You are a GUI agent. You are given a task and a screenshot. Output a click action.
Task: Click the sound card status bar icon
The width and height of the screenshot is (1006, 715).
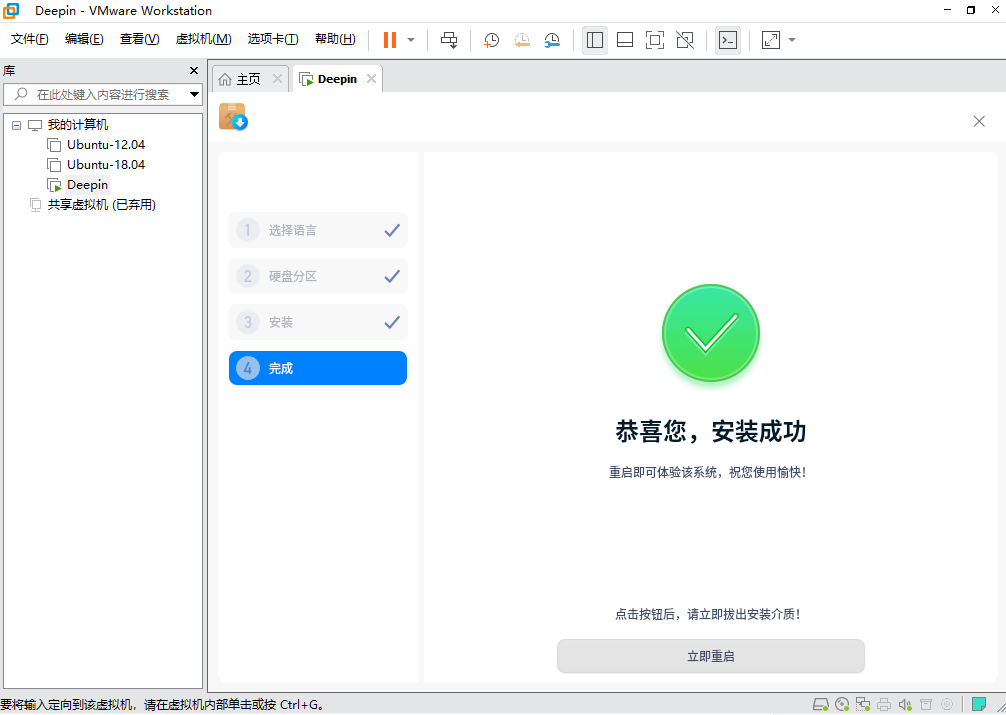(905, 705)
